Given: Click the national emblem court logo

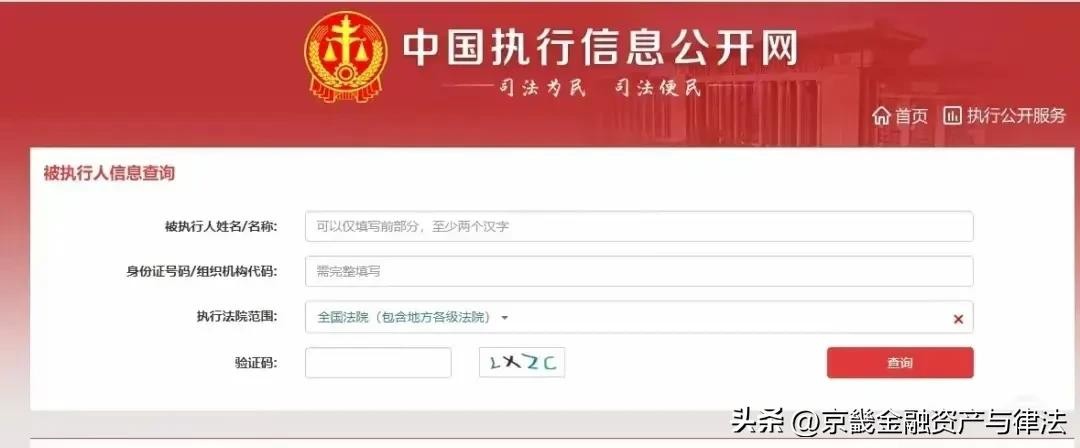Looking at the screenshot, I should [x=345, y=58].
